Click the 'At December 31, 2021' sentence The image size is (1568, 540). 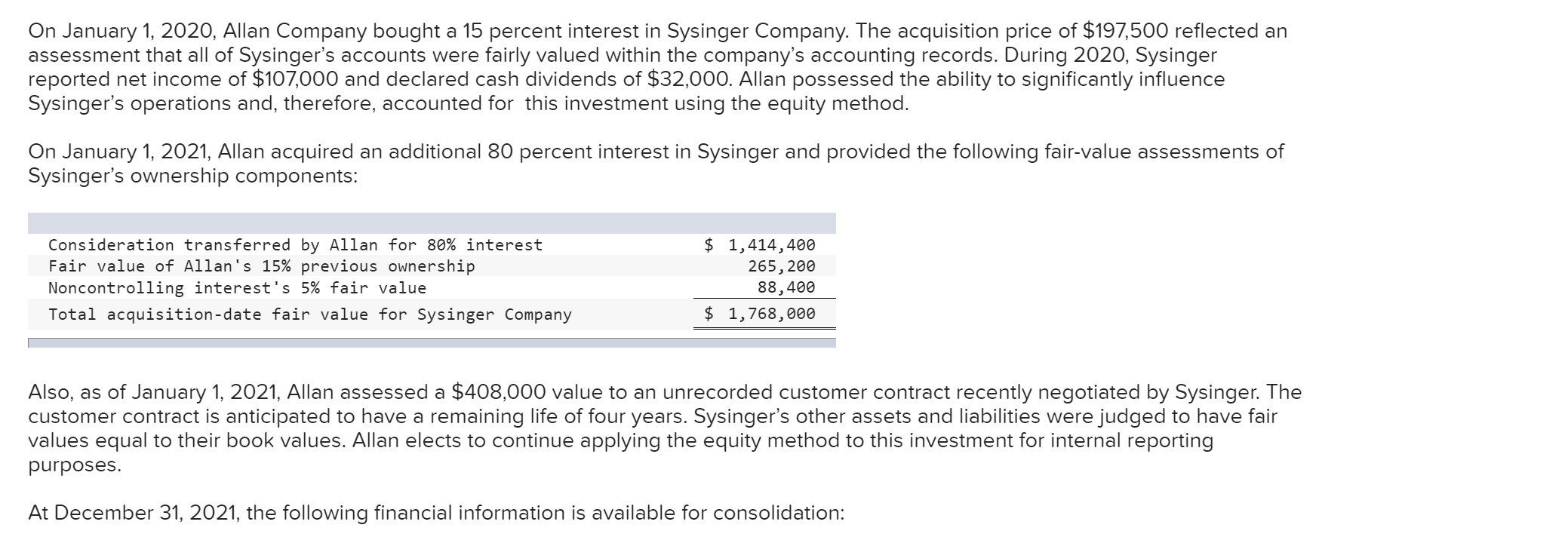(x=435, y=513)
